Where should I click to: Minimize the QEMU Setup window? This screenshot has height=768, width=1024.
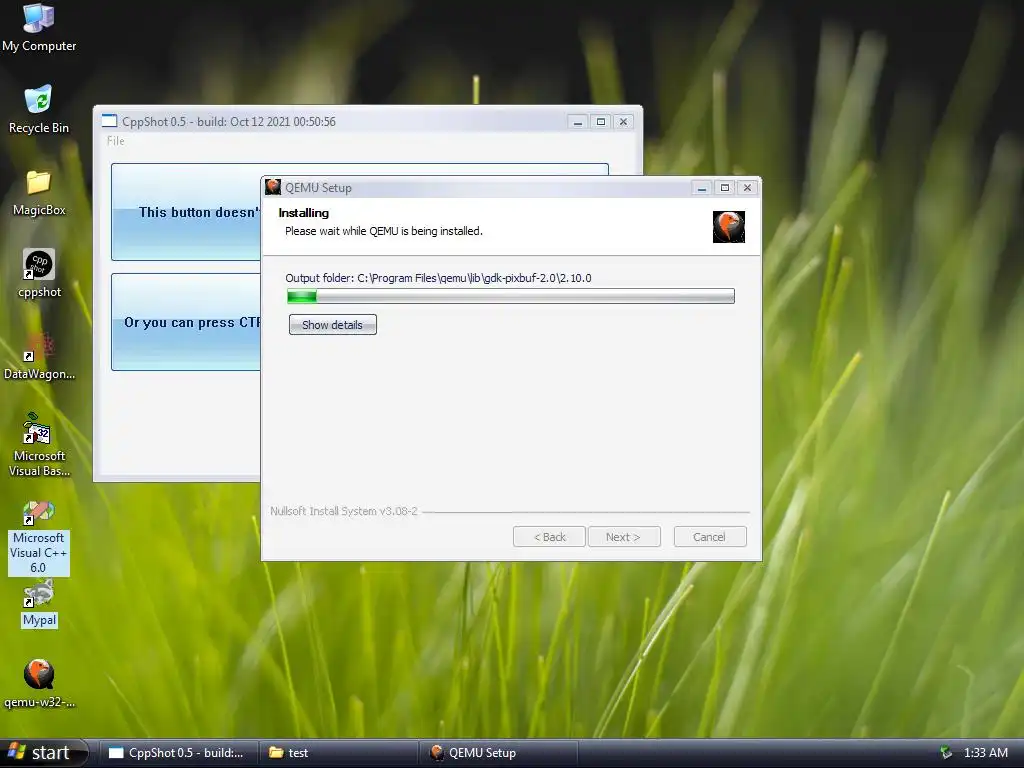[702, 187]
